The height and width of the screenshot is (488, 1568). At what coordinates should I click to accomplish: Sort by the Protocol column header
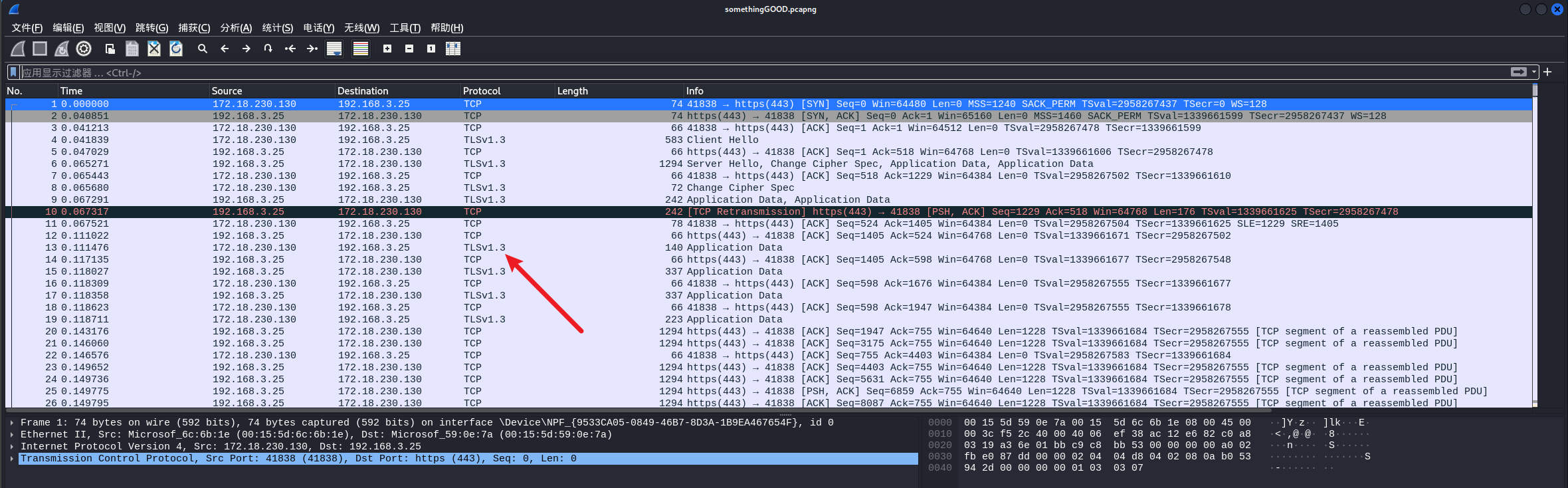[508, 91]
